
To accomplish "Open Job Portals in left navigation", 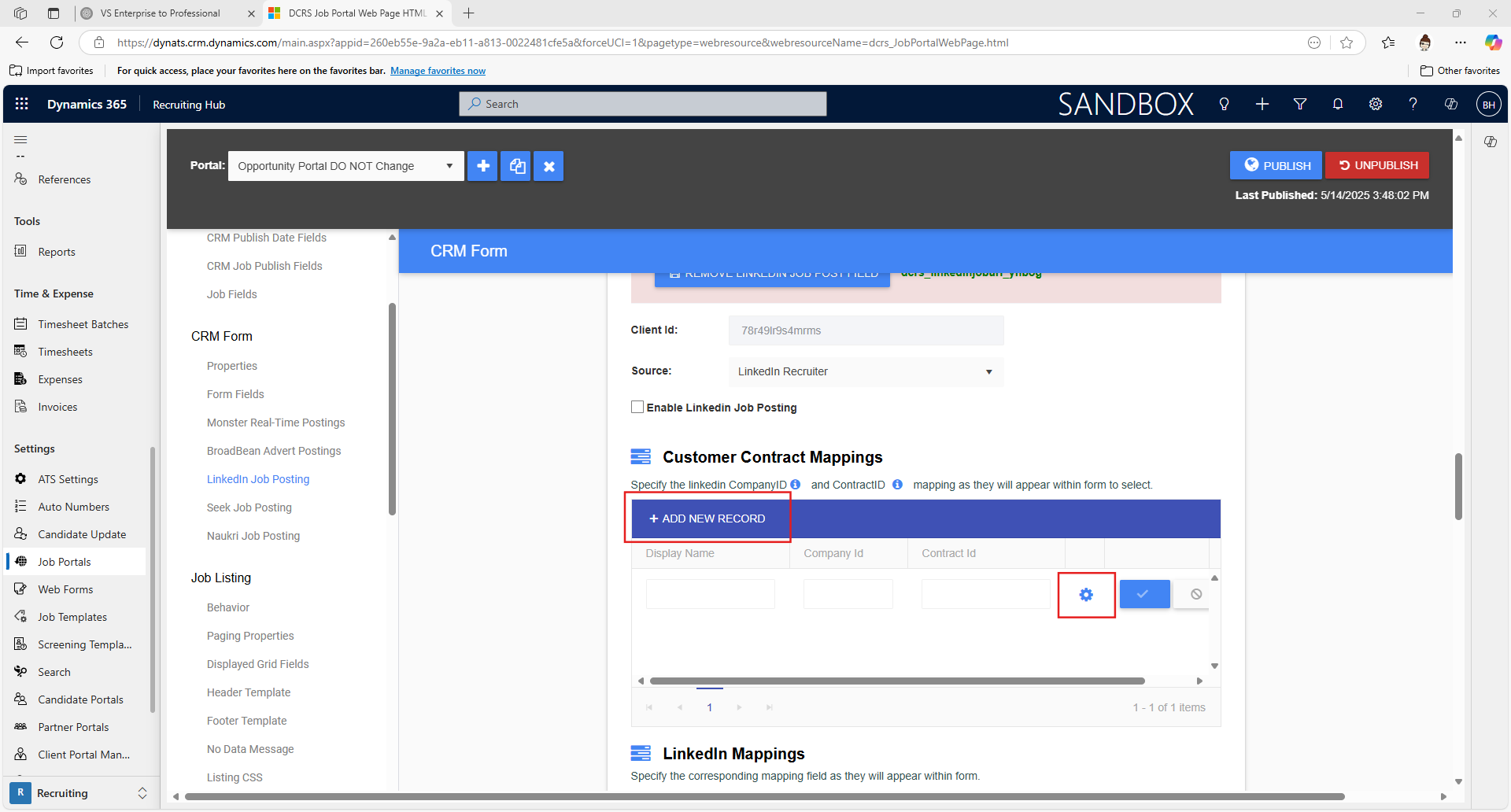I will pos(76,562).
